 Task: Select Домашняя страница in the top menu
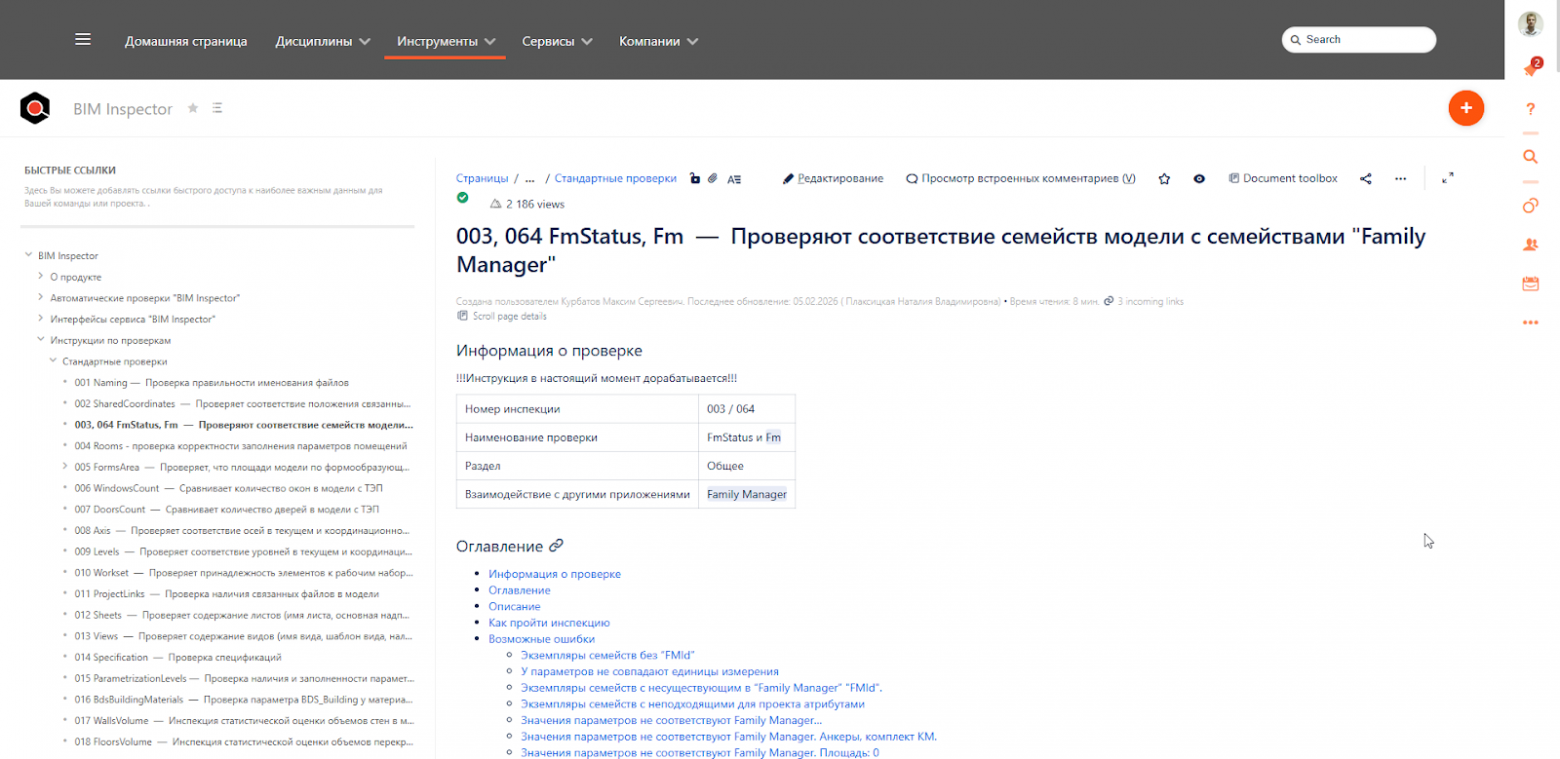tap(186, 41)
